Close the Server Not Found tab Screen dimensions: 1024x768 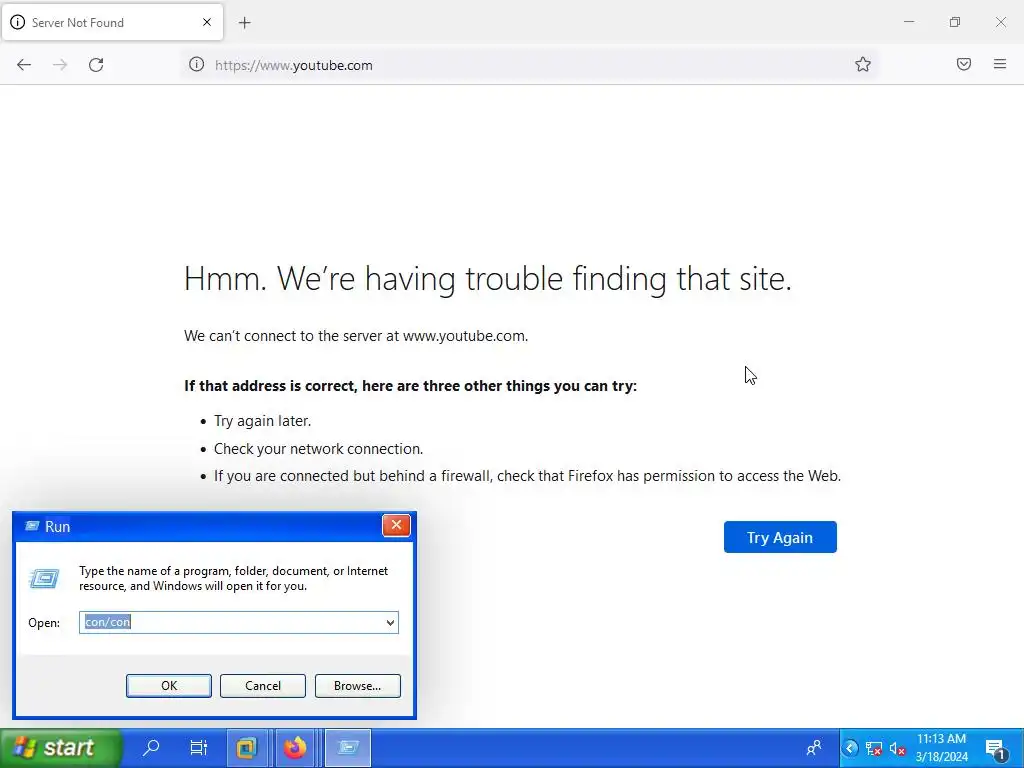pyautogui.click(x=207, y=22)
